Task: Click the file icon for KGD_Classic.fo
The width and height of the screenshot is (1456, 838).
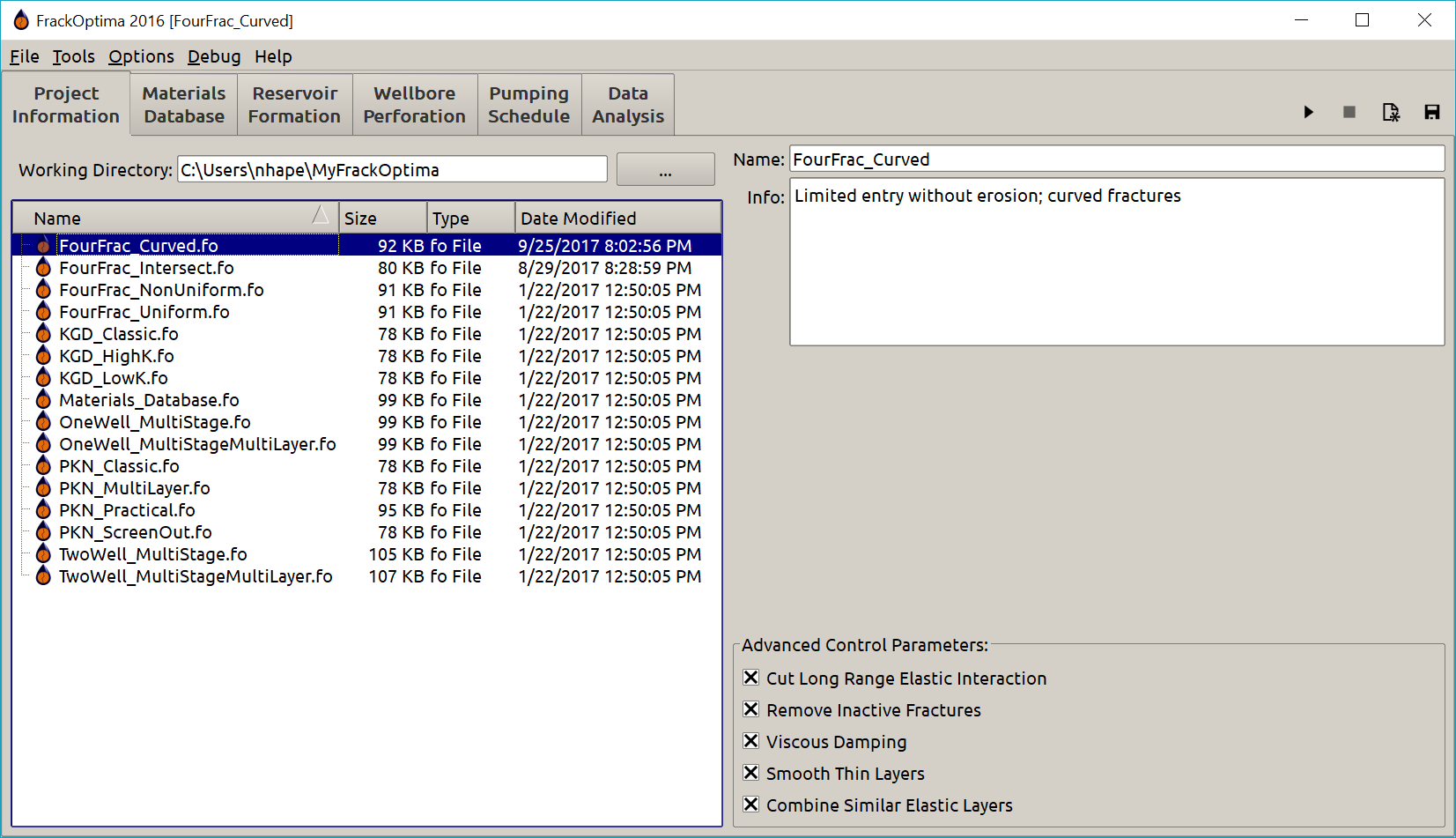Action: (x=43, y=333)
